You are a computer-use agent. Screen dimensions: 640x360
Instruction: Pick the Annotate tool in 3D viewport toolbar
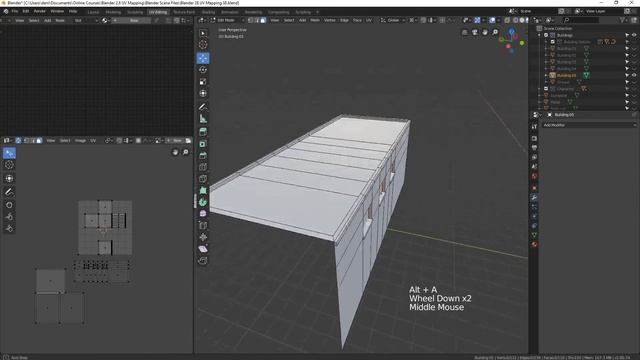[203, 107]
